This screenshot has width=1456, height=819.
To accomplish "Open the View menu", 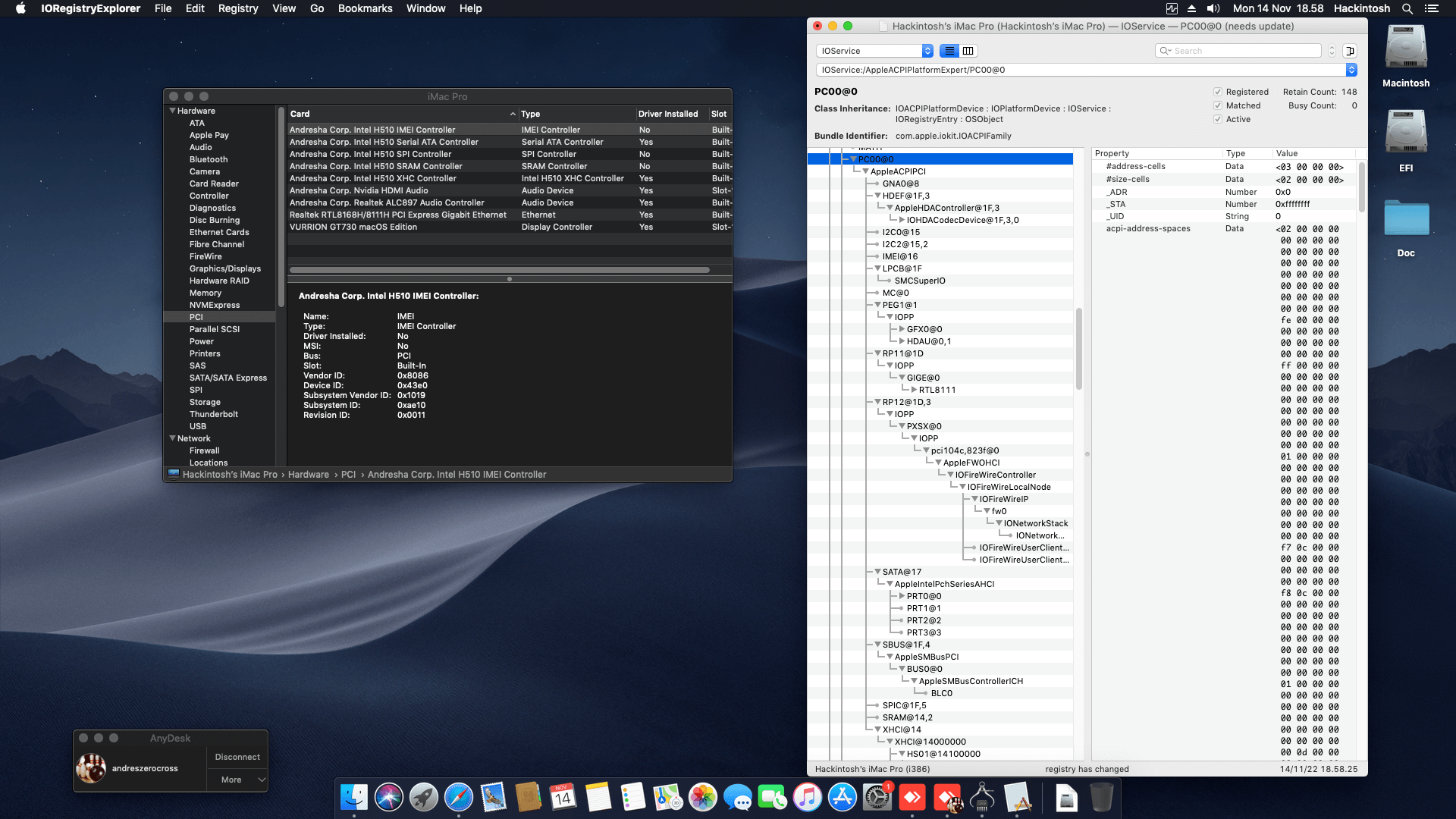I will coord(284,8).
